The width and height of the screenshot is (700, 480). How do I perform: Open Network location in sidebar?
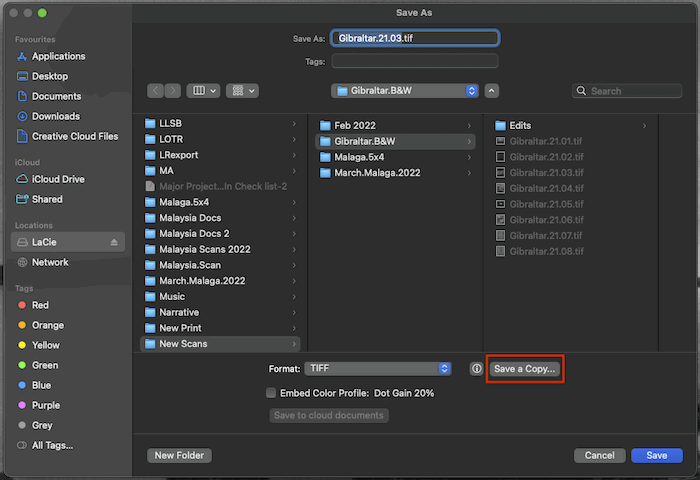(50, 262)
